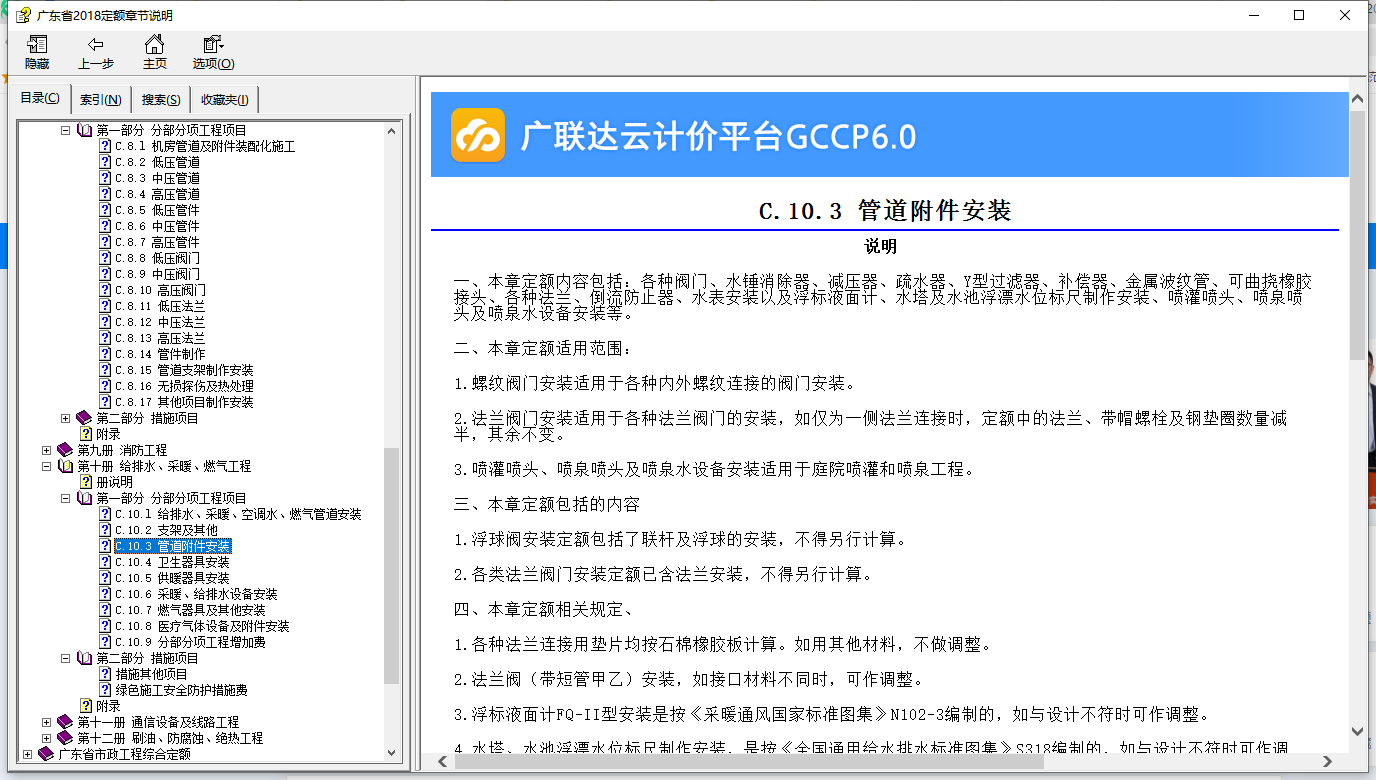Click the heading C.10.3 管道附件安装
This screenshot has height=780, width=1376.
point(885,211)
